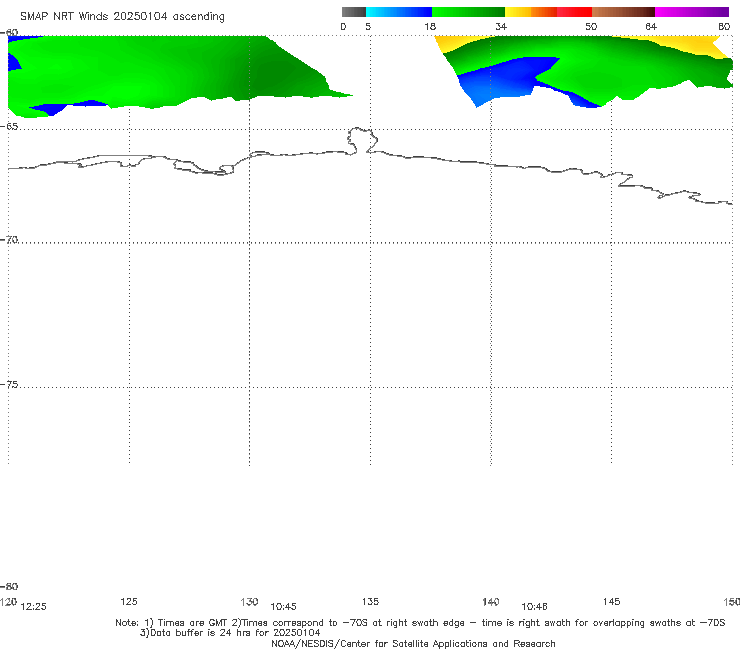
Task: Click the latitude label '-70'
Action: click(9, 239)
